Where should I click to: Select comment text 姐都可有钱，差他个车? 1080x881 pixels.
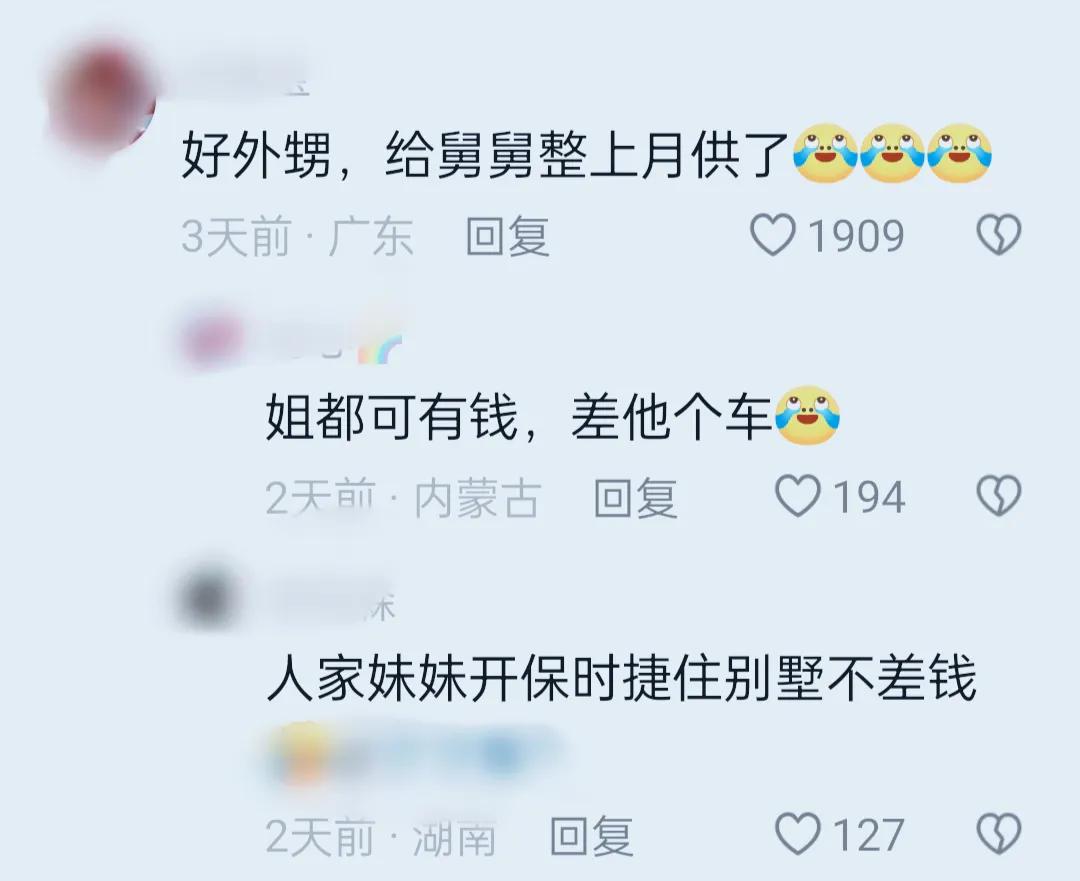pos(519,416)
